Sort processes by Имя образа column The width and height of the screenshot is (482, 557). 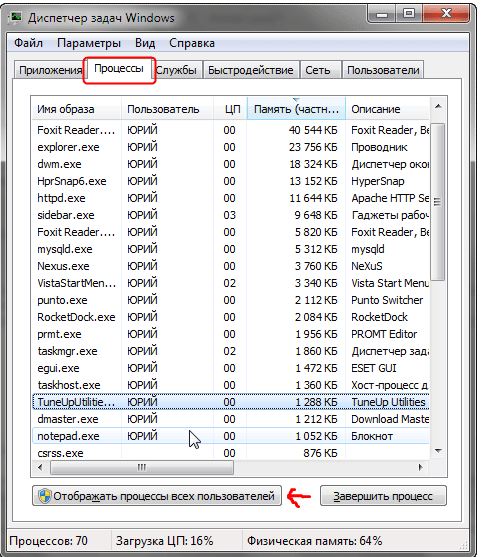tap(77, 109)
